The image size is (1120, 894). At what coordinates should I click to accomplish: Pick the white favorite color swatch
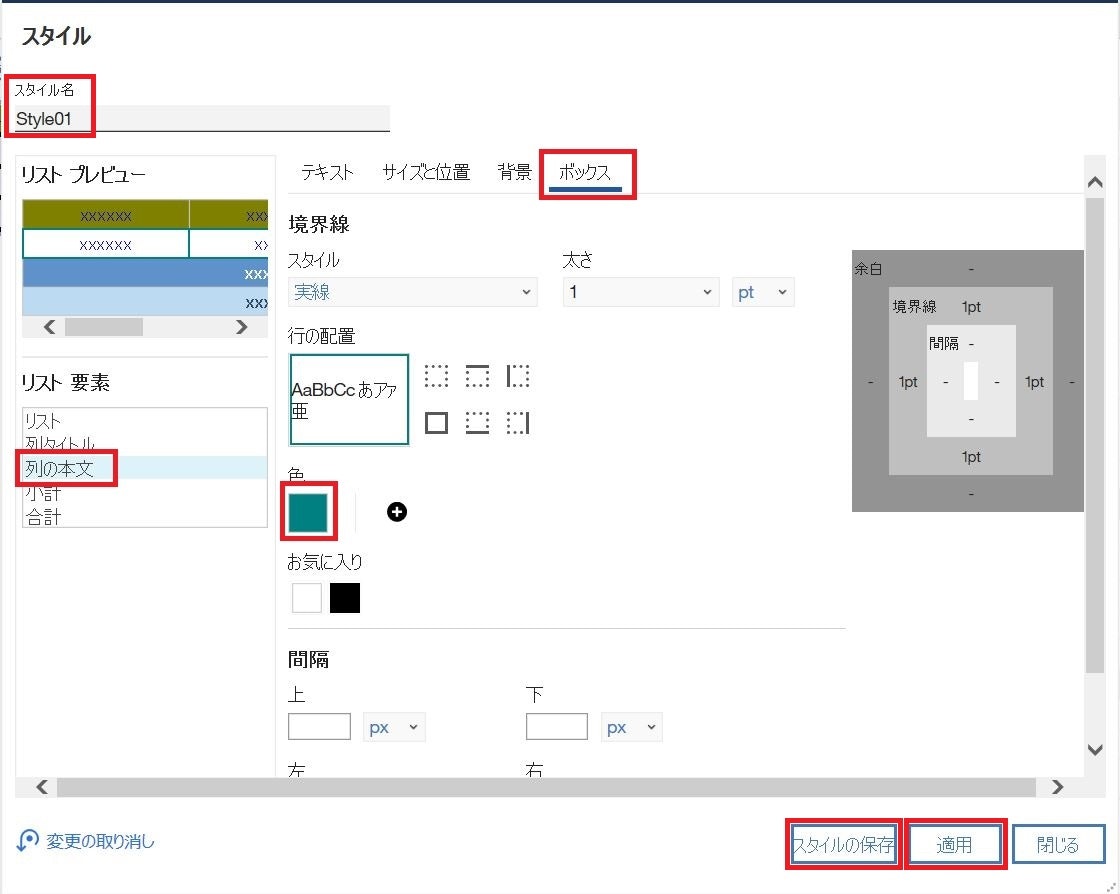point(306,598)
